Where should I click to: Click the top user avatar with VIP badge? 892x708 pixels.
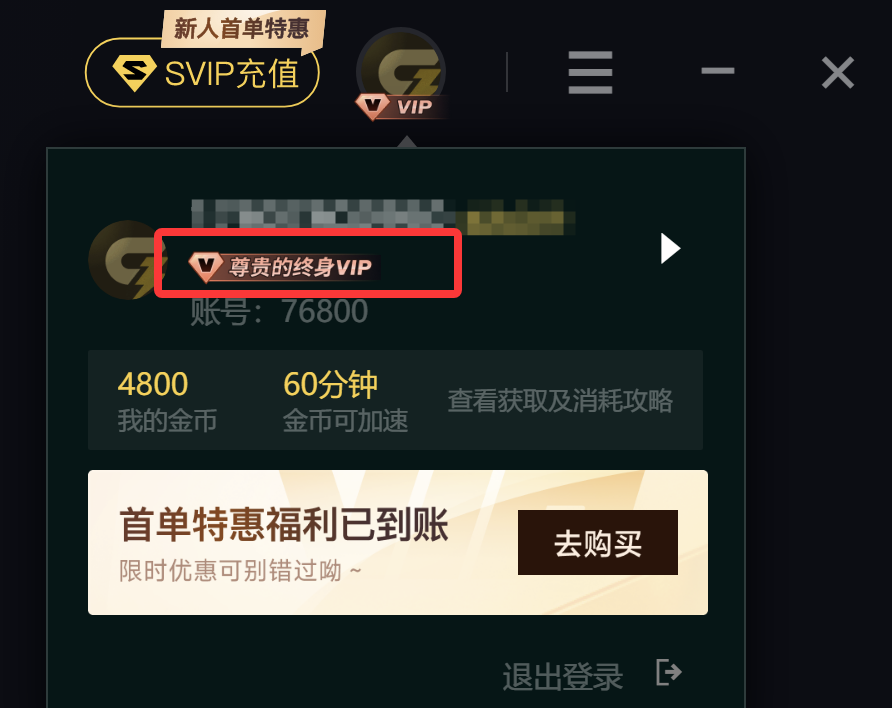(401, 72)
